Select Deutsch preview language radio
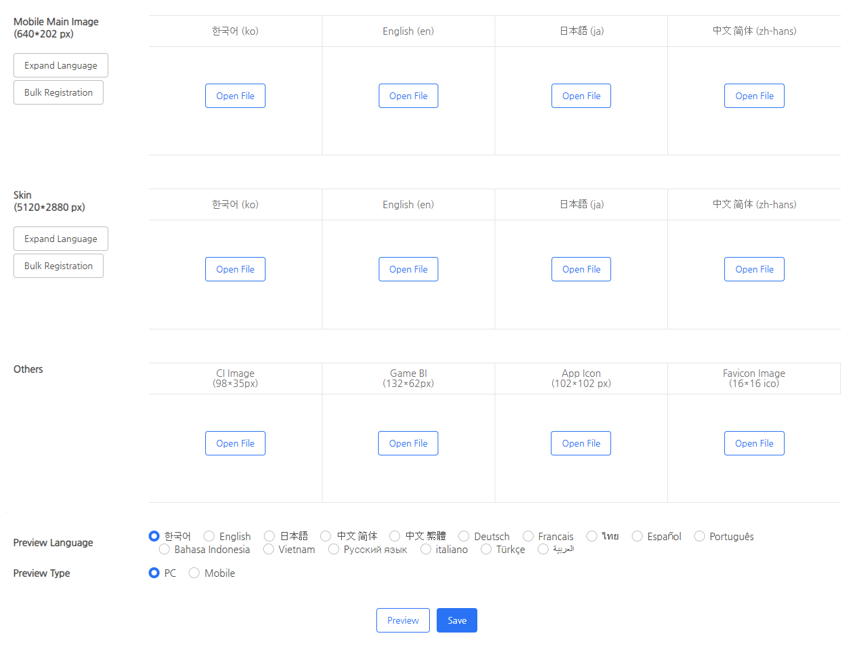 [x=464, y=537]
